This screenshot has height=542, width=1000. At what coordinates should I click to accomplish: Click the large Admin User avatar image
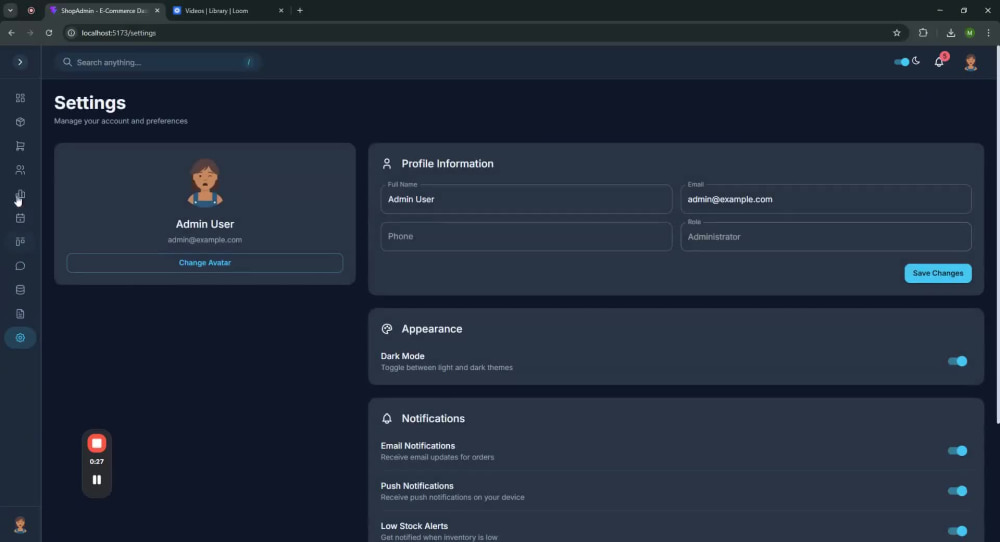(205, 182)
